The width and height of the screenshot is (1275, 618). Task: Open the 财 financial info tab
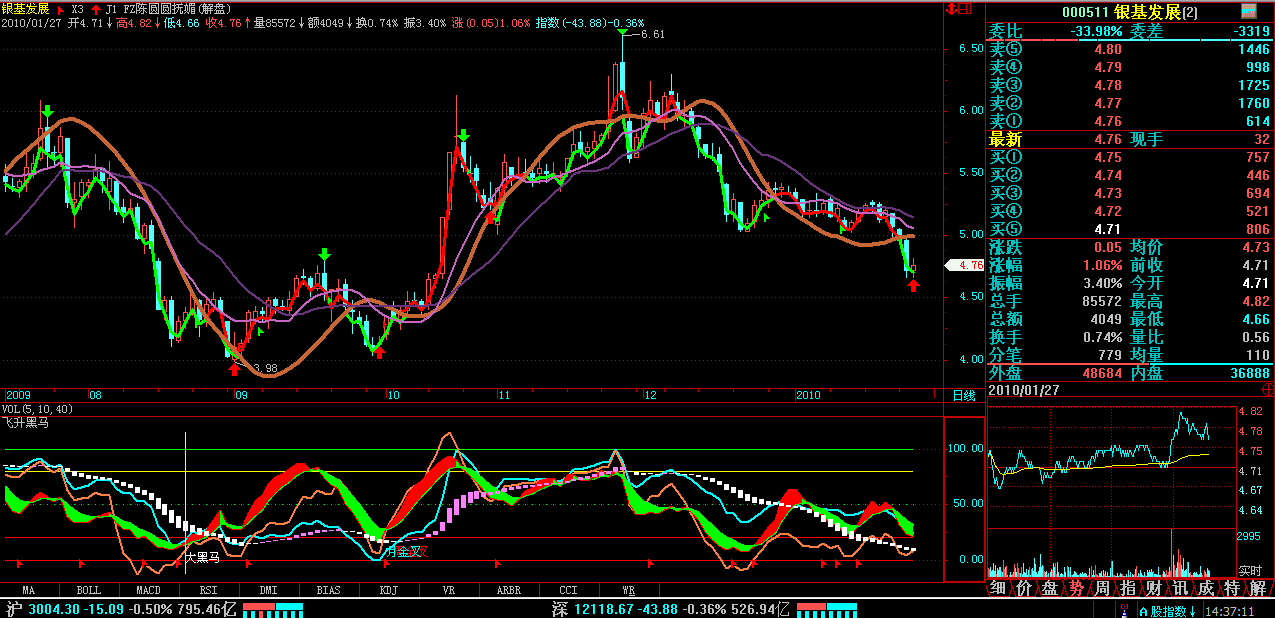pyautogui.click(x=1153, y=588)
